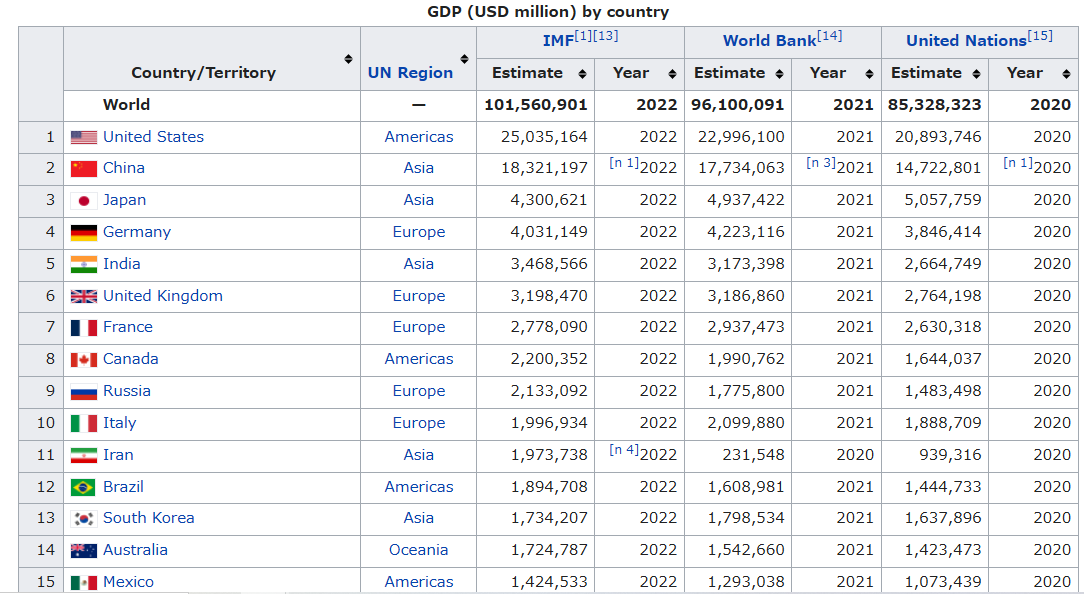Click the Canada flag icon
This screenshot has height=594, width=1084.
coord(84,360)
